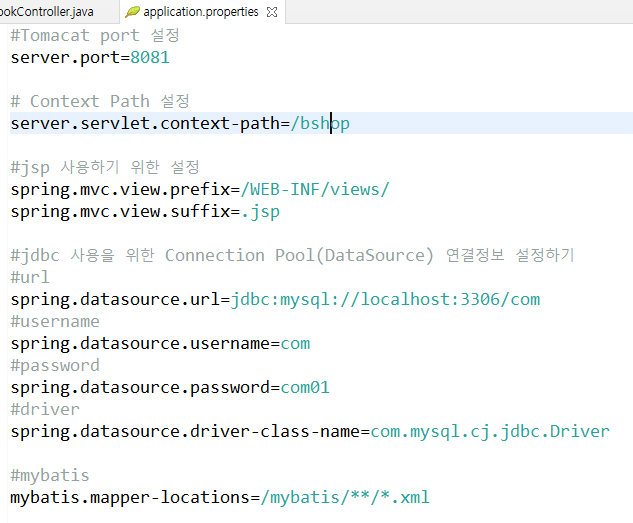Click the password value com01
This screenshot has width=633, height=523.
point(305,387)
